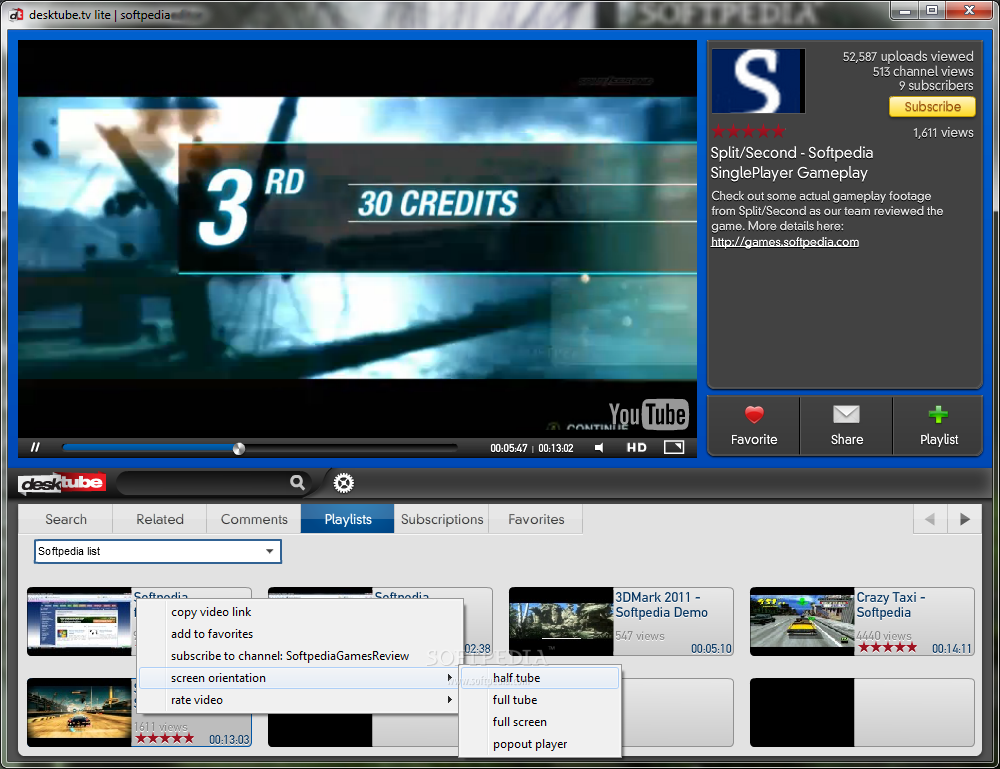The width and height of the screenshot is (1000, 769).
Task: Open the Favorites tab
Action: (x=536, y=519)
